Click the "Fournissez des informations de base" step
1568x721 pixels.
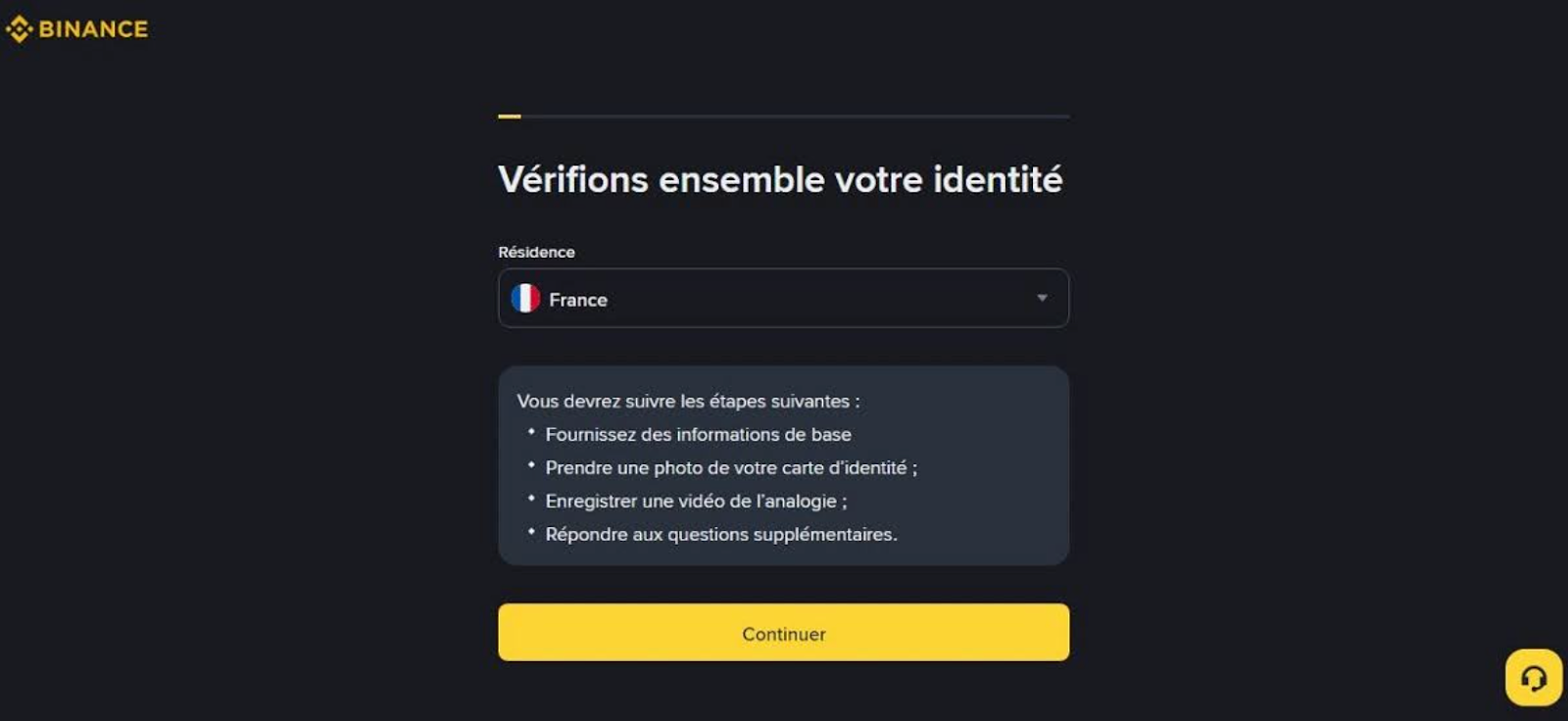coord(699,434)
